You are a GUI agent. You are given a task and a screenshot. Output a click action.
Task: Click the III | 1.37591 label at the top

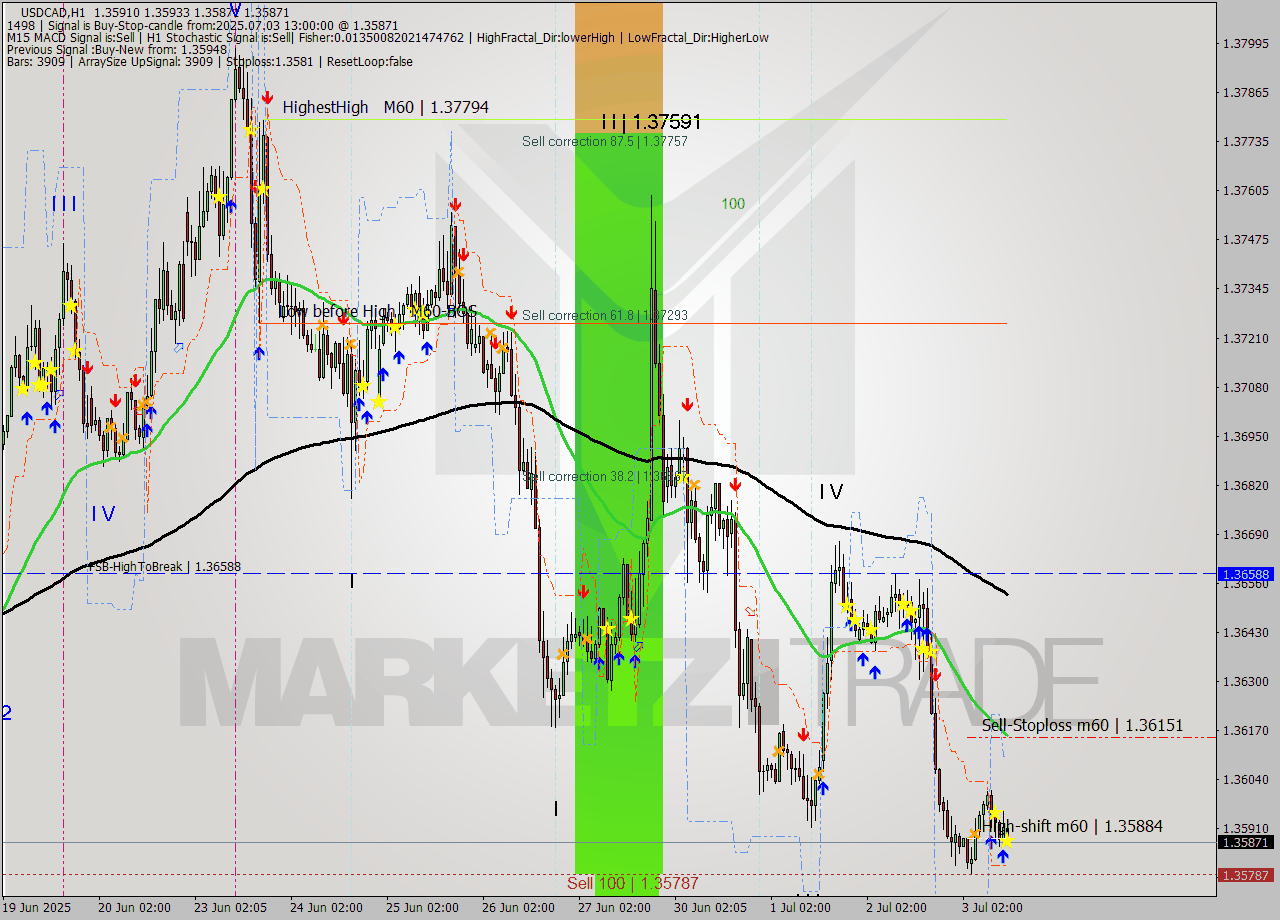pyautogui.click(x=650, y=121)
